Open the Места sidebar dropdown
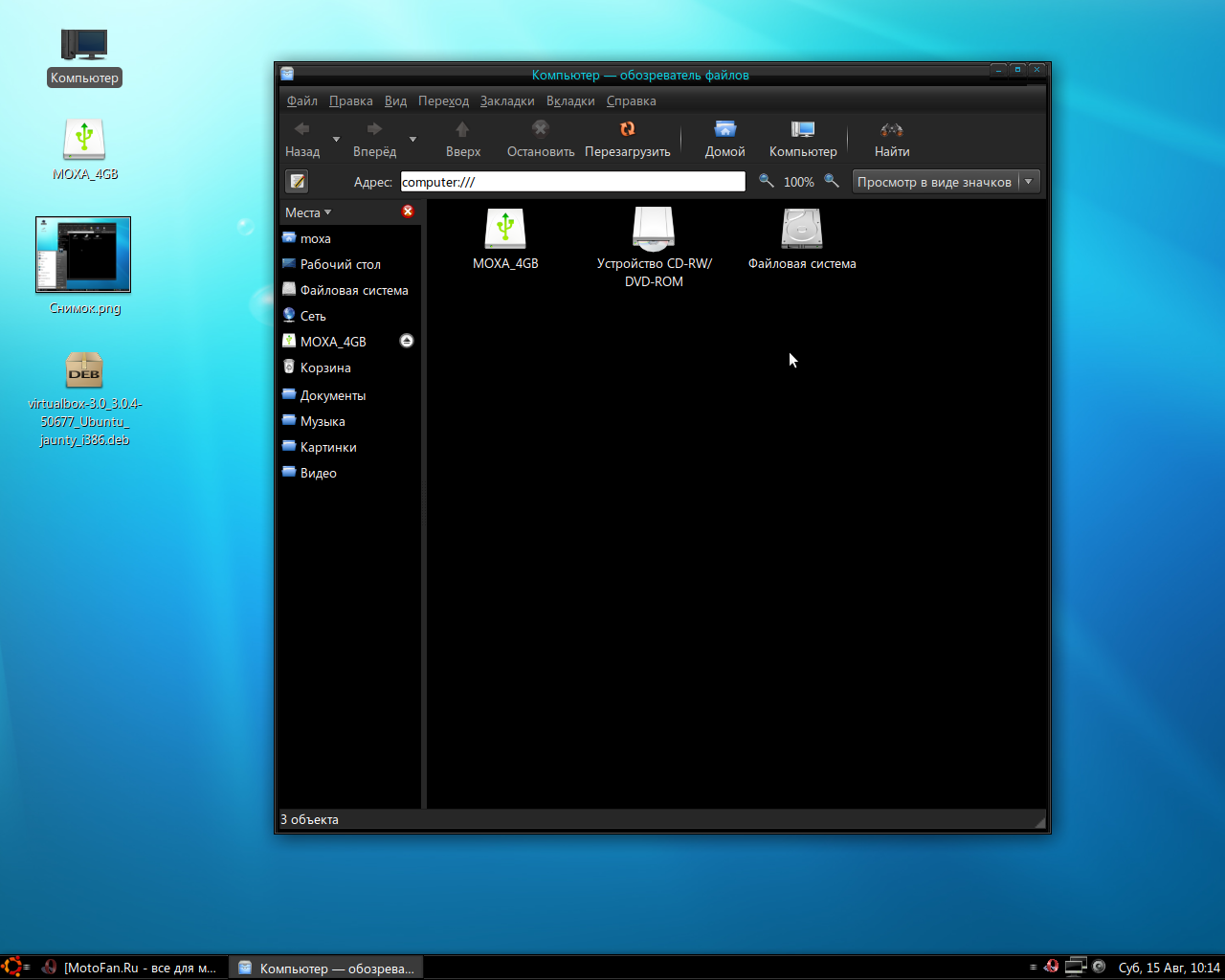Screen dimensions: 1225x980 coord(308,212)
